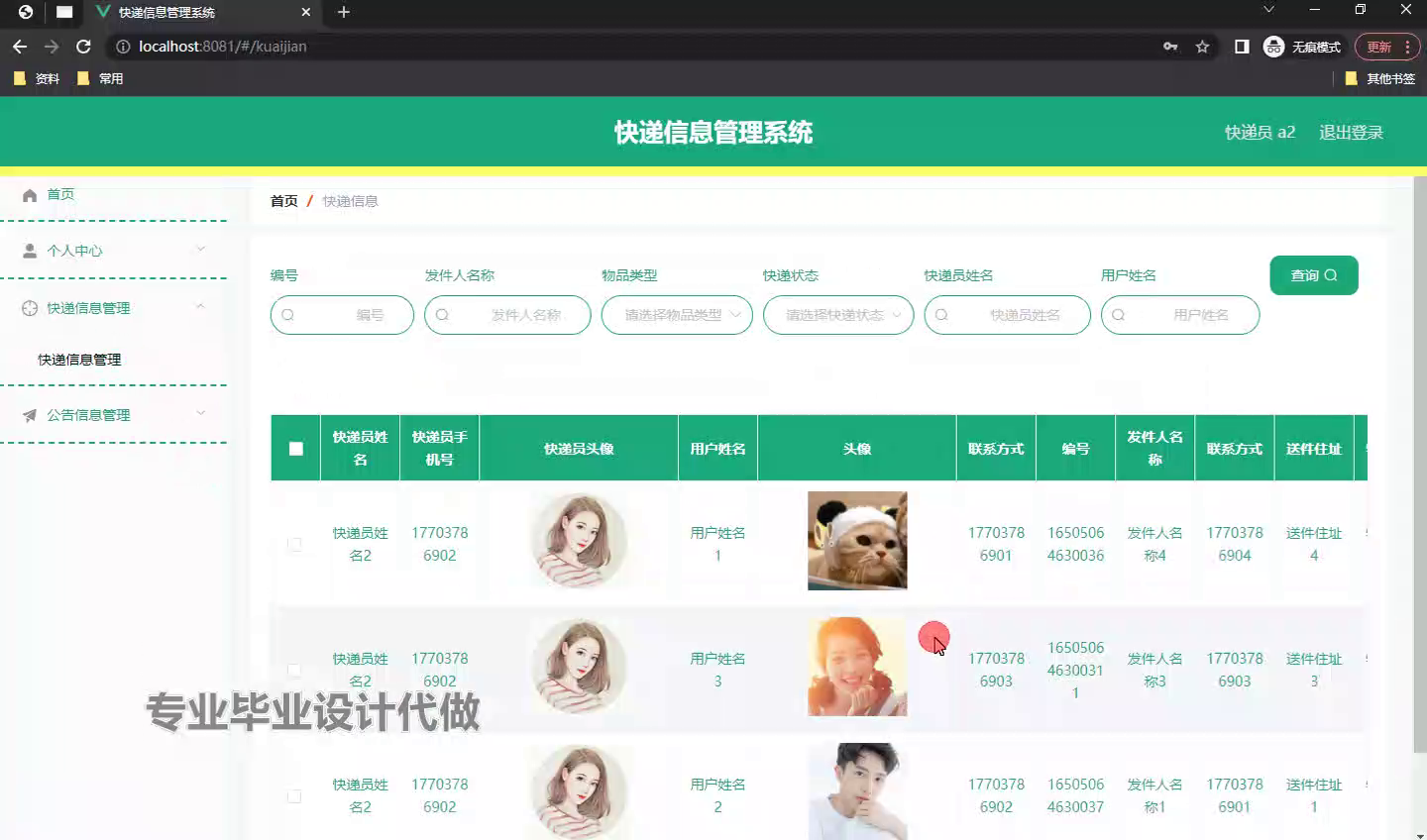Click the 快递信息管理 sidebar icon
1427x840 pixels.
[30, 308]
